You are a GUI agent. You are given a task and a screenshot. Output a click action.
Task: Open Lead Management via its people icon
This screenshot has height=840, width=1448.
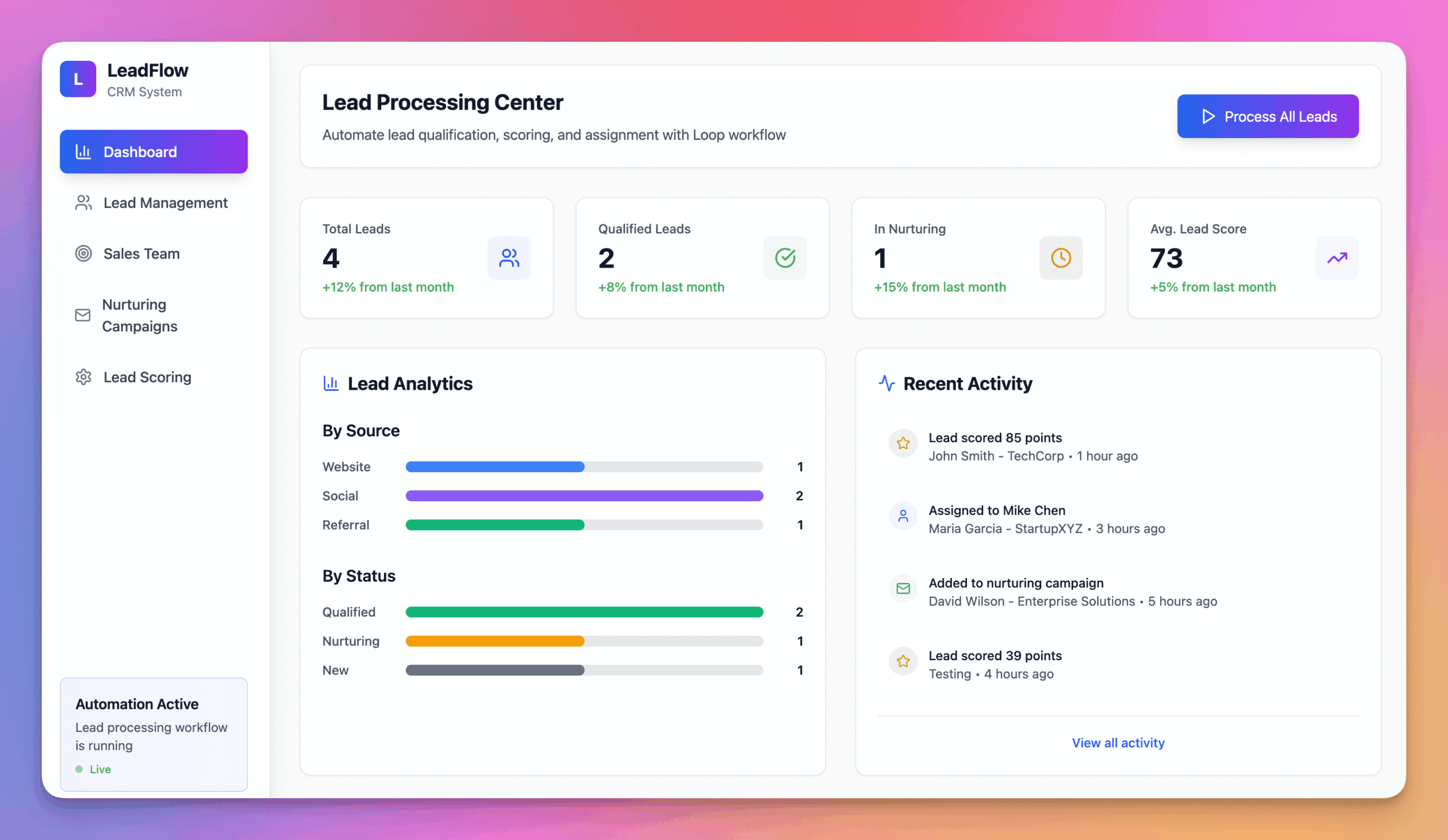[x=84, y=203]
